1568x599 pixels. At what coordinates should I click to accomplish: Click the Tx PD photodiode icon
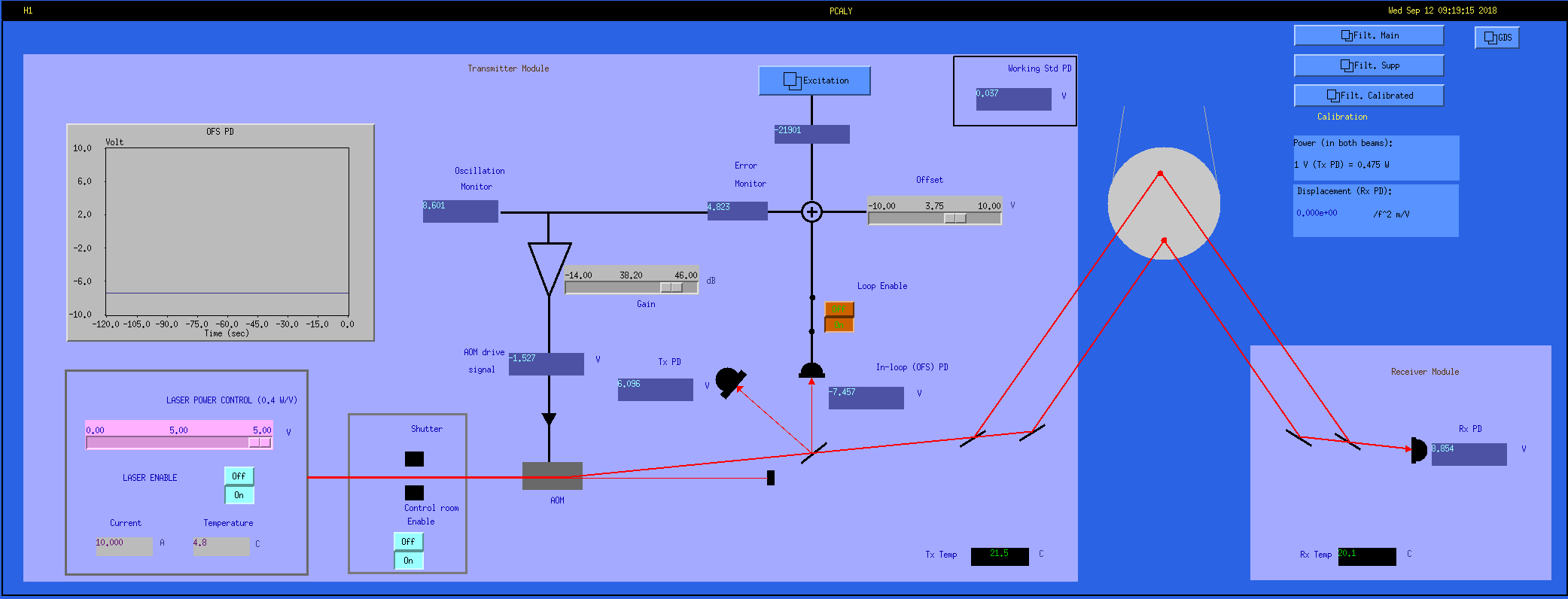pos(729,382)
